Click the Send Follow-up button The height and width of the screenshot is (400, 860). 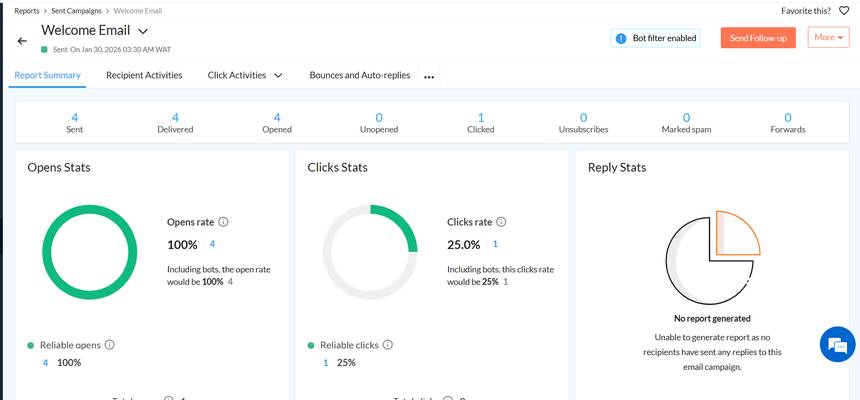pyautogui.click(x=757, y=38)
